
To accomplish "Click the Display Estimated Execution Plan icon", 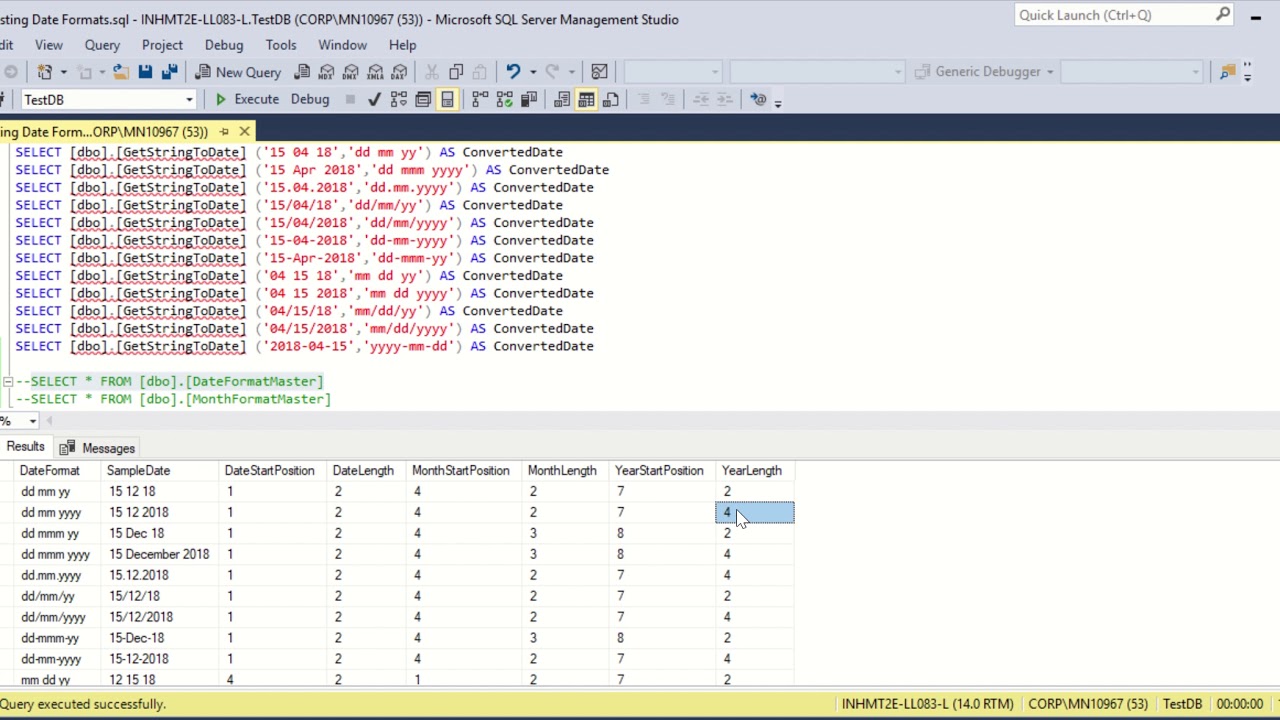I will pyautogui.click(x=398, y=99).
